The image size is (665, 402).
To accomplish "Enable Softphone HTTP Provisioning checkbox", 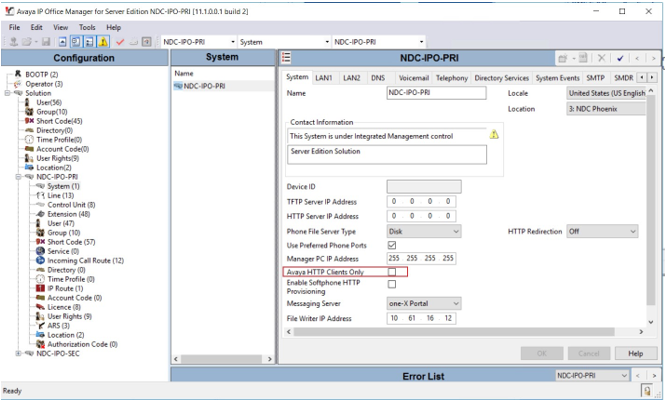I will 392,284.
